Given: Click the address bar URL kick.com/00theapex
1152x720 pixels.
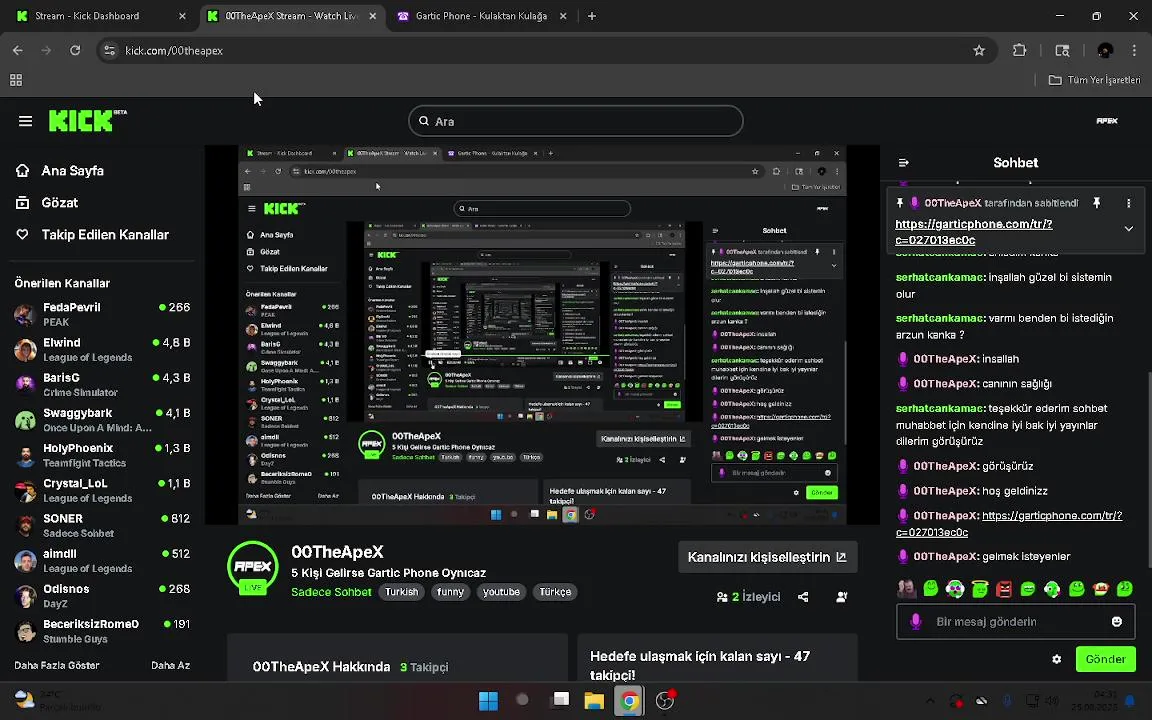Looking at the screenshot, I should coord(174,51).
